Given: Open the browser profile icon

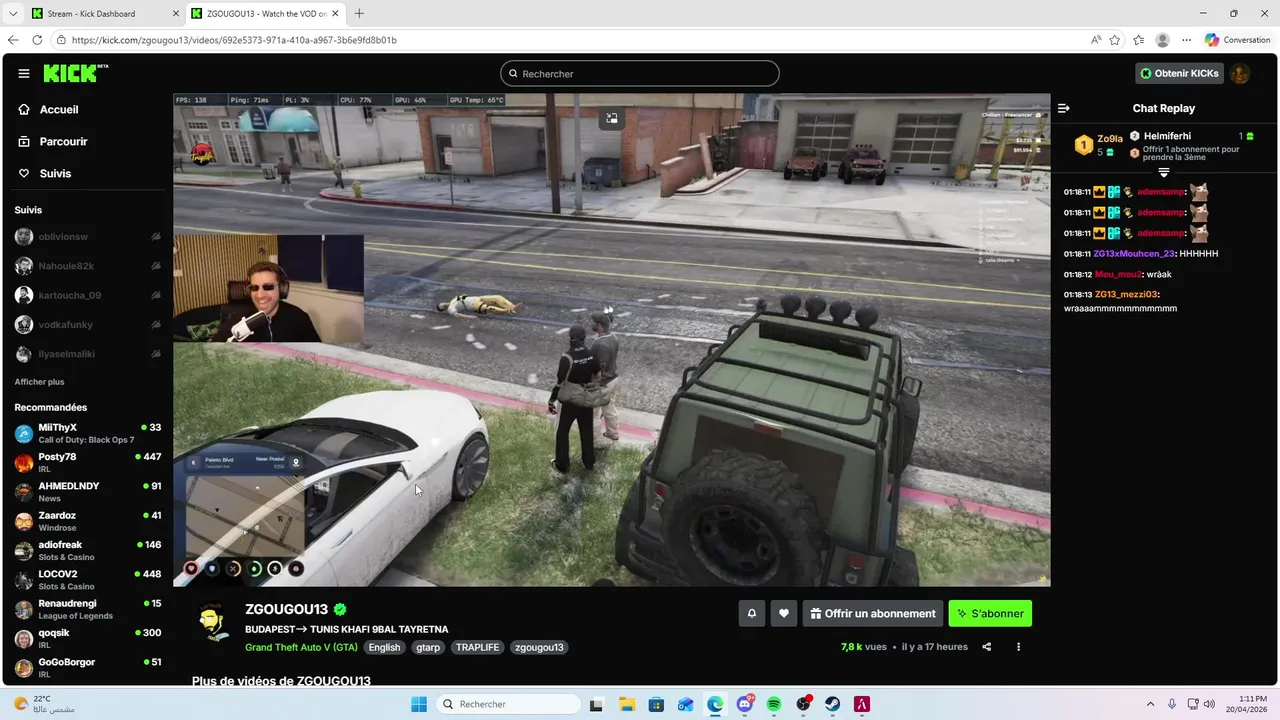Looking at the screenshot, I should coord(1162,40).
